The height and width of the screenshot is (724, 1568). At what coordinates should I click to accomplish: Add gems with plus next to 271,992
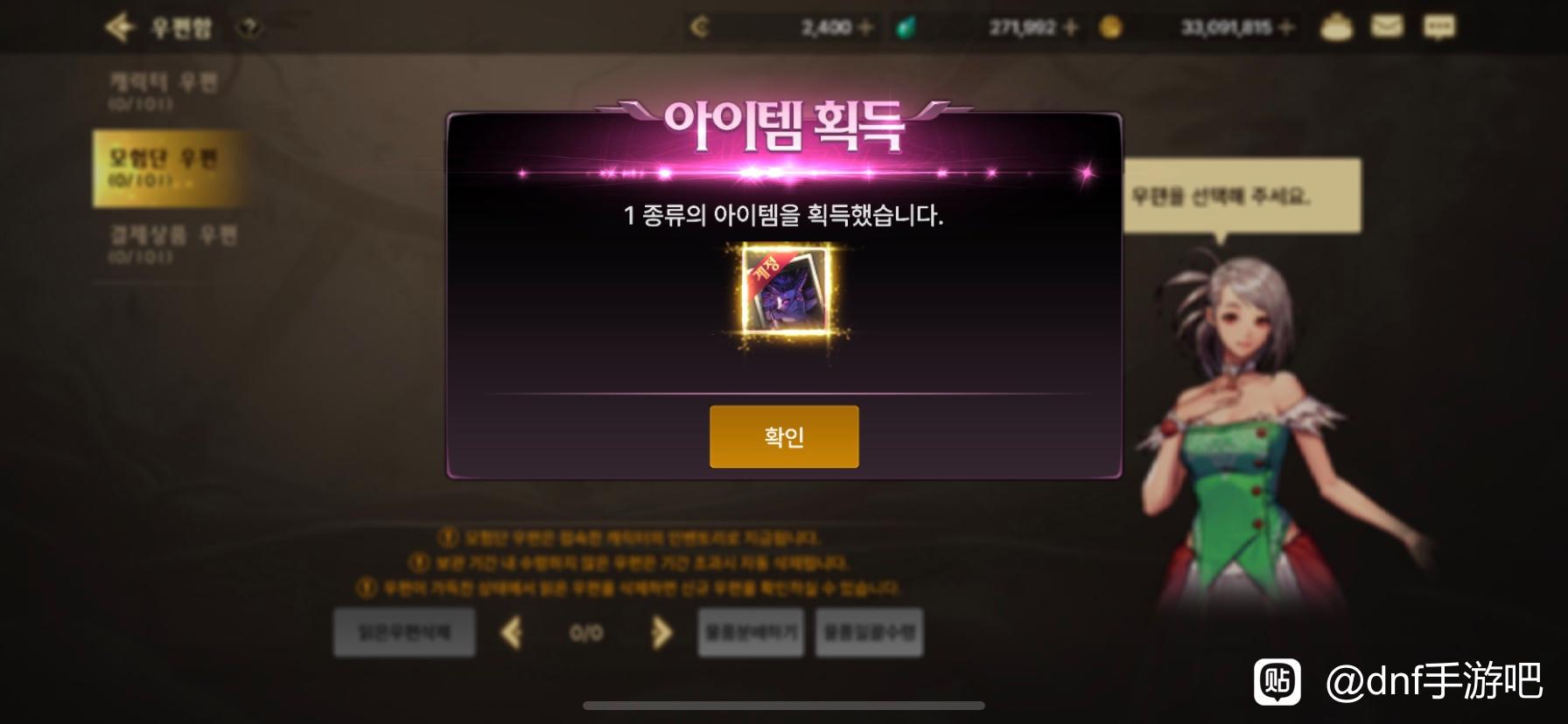click(1069, 28)
